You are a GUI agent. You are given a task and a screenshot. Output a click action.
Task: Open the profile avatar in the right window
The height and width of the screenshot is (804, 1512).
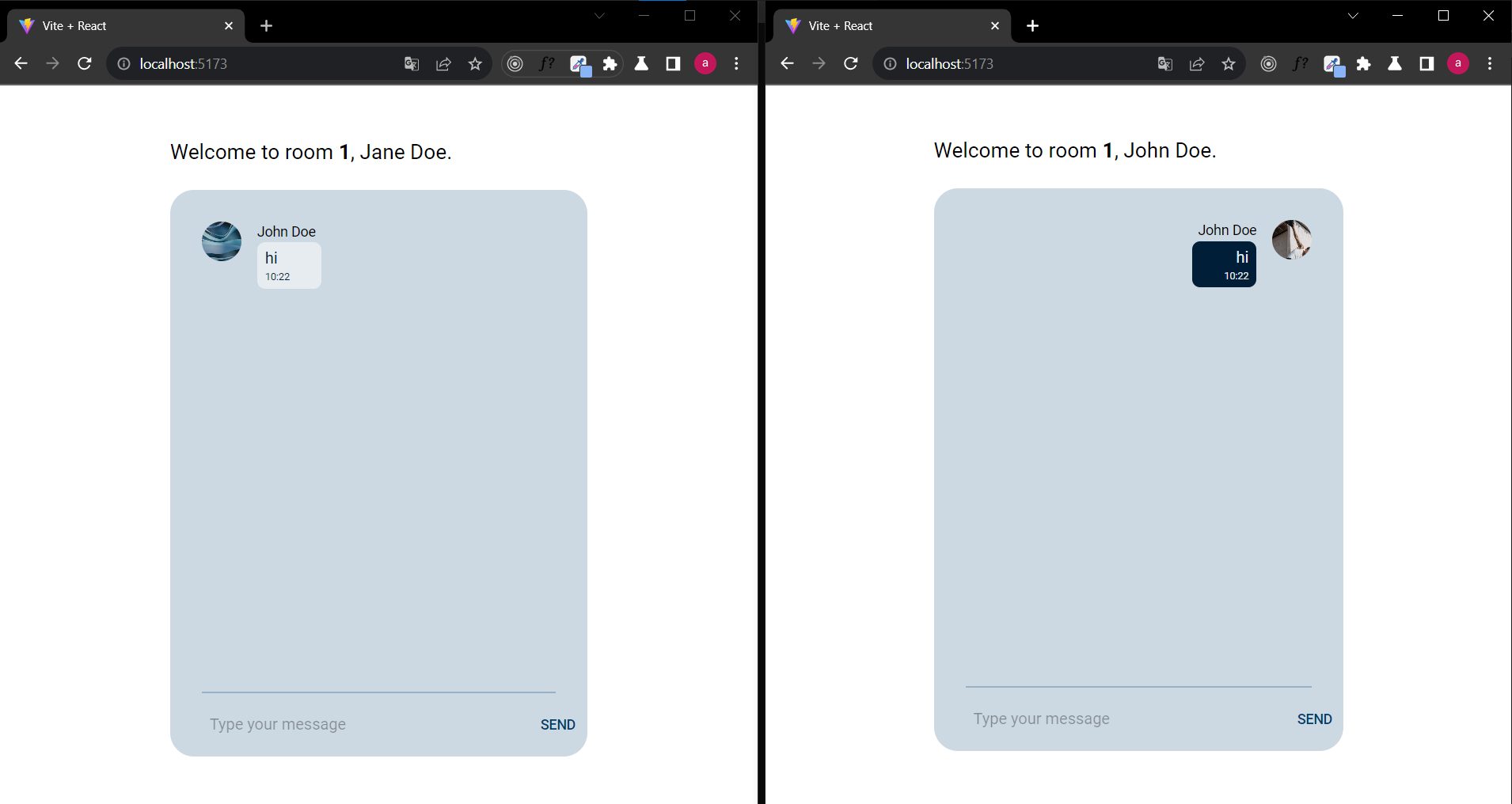coord(1458,63)
